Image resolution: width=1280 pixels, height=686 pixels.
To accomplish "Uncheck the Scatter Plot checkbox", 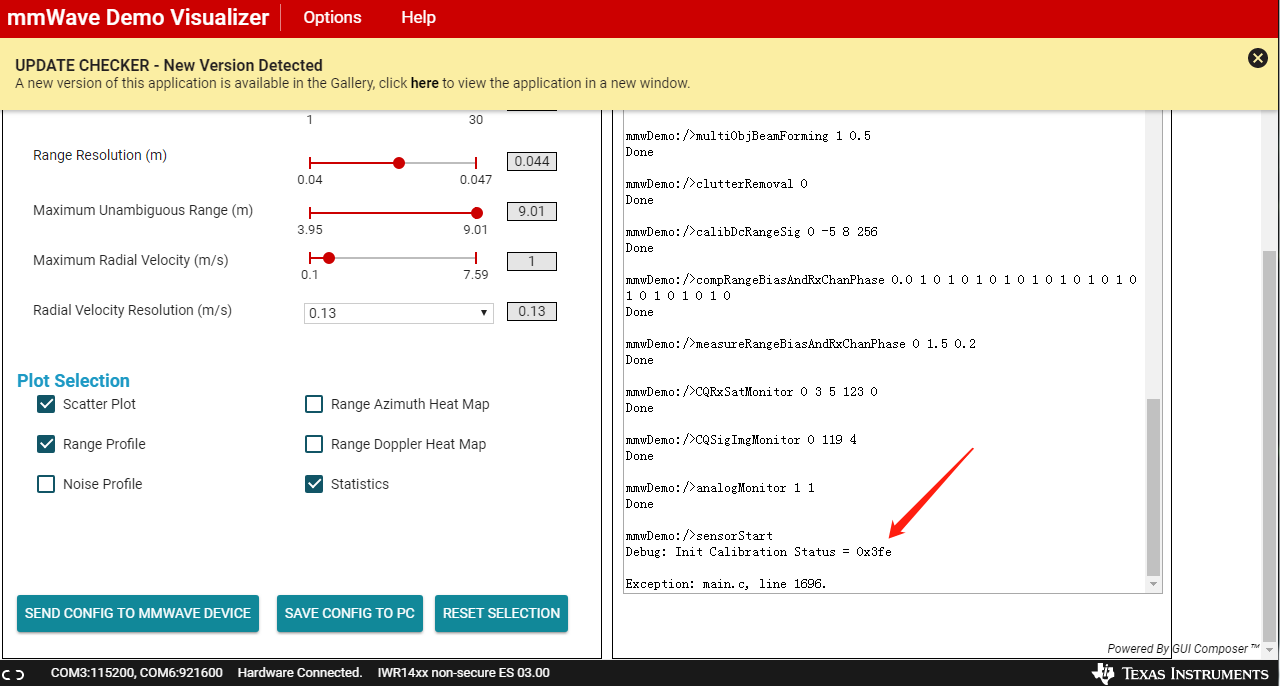I will click(x=46, y=404).
